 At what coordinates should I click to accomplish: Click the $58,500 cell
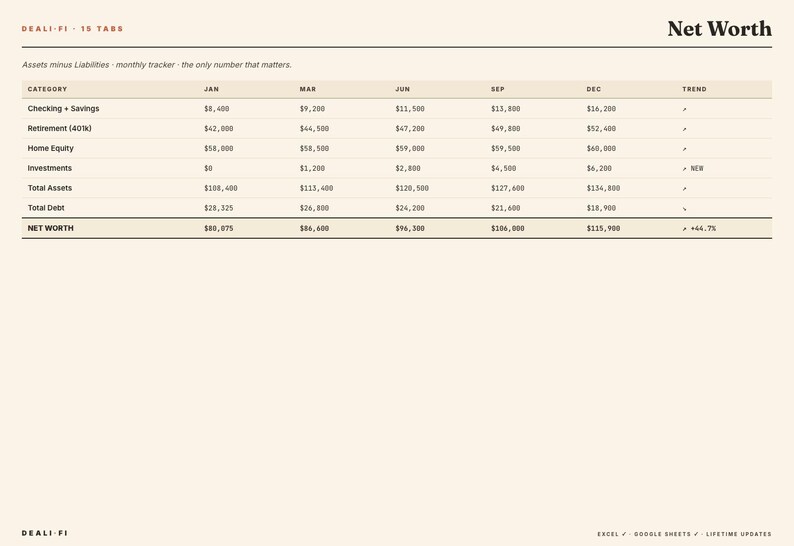[x=314, y=148]
